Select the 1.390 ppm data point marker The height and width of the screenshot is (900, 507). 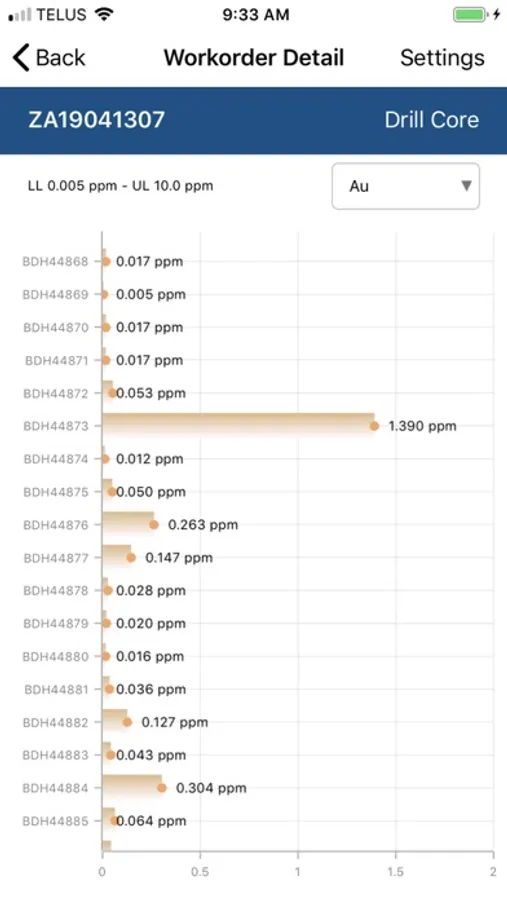tap(374, 426)
